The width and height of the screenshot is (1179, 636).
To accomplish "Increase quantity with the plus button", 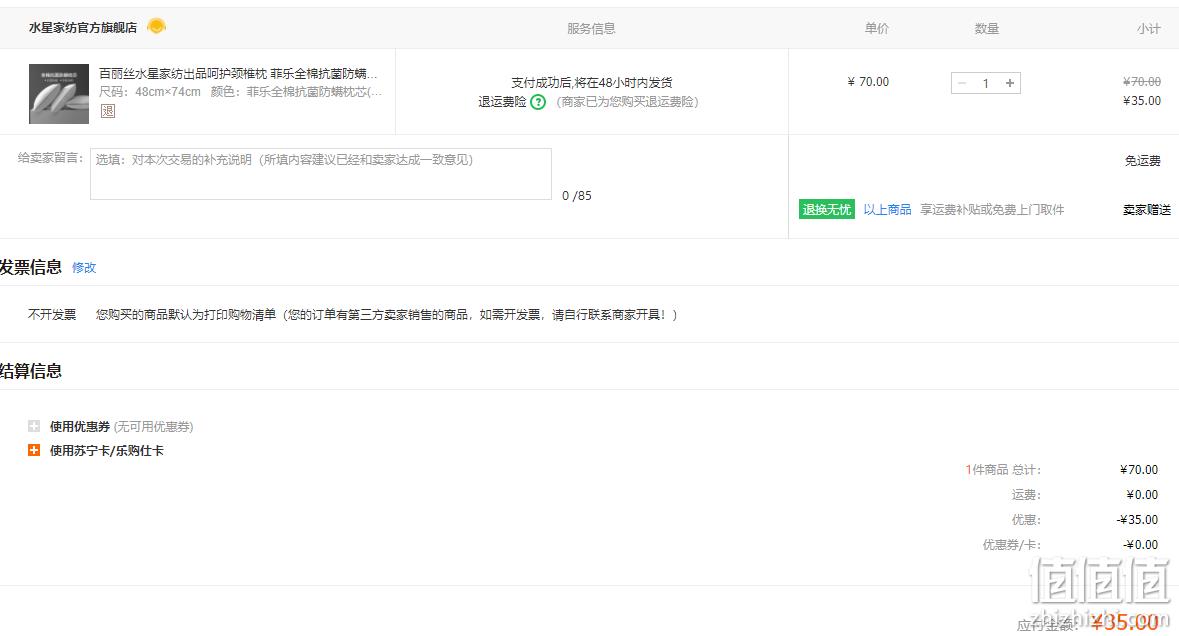I will [1010, 83].
